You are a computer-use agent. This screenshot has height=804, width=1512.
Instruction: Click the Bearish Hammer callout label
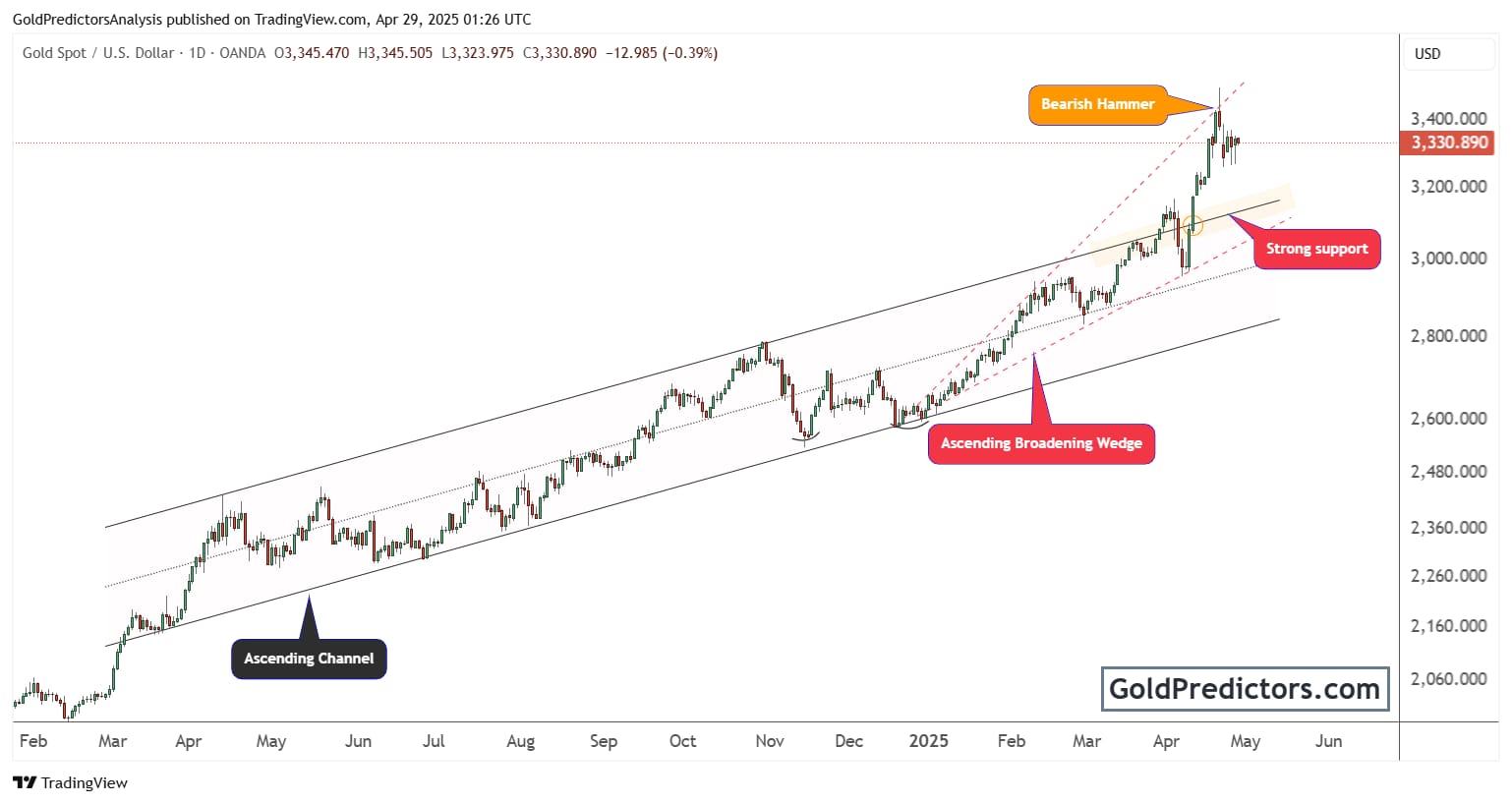click(x=1097, y=104)
